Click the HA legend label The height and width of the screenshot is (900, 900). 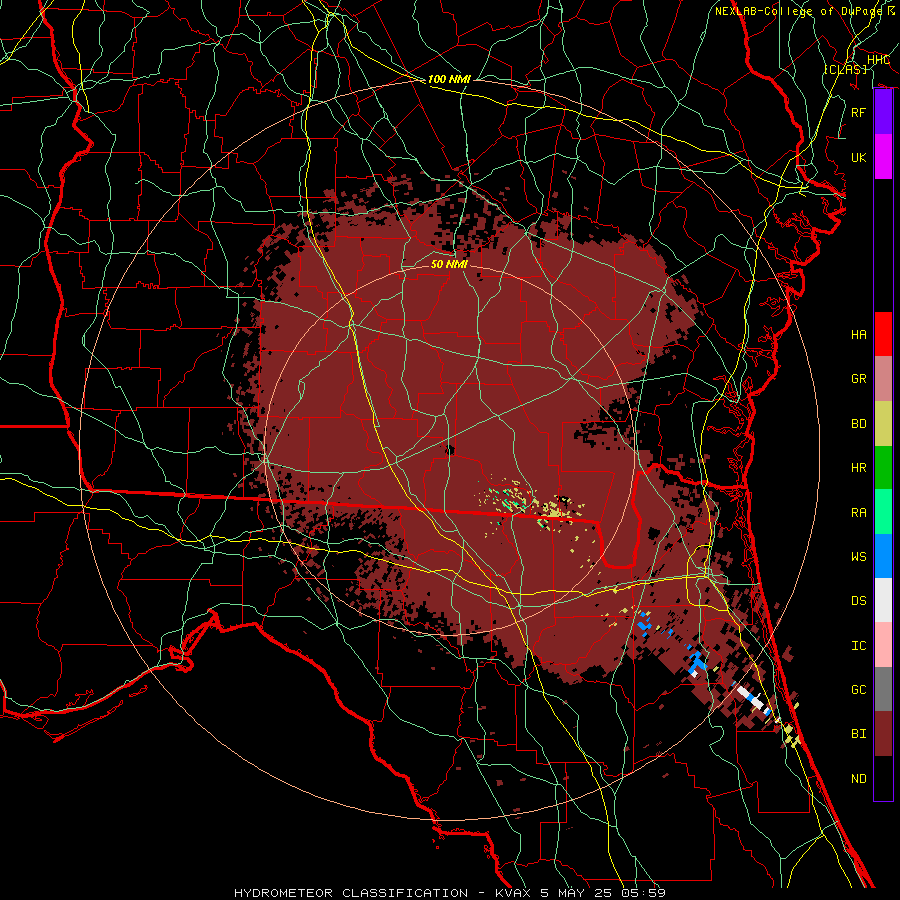pos(859,335)
